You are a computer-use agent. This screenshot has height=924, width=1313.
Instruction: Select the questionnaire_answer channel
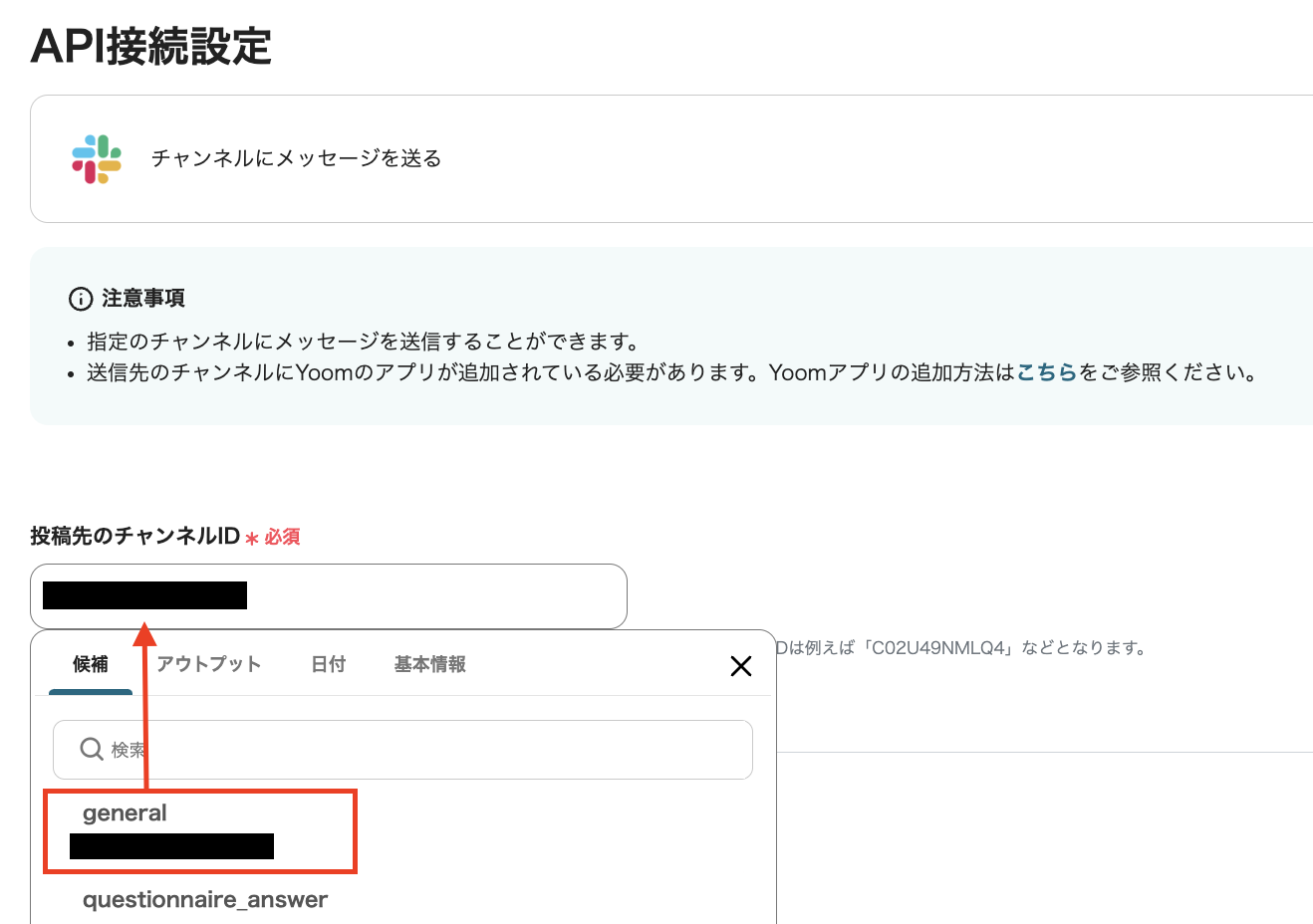pos(204,899)
